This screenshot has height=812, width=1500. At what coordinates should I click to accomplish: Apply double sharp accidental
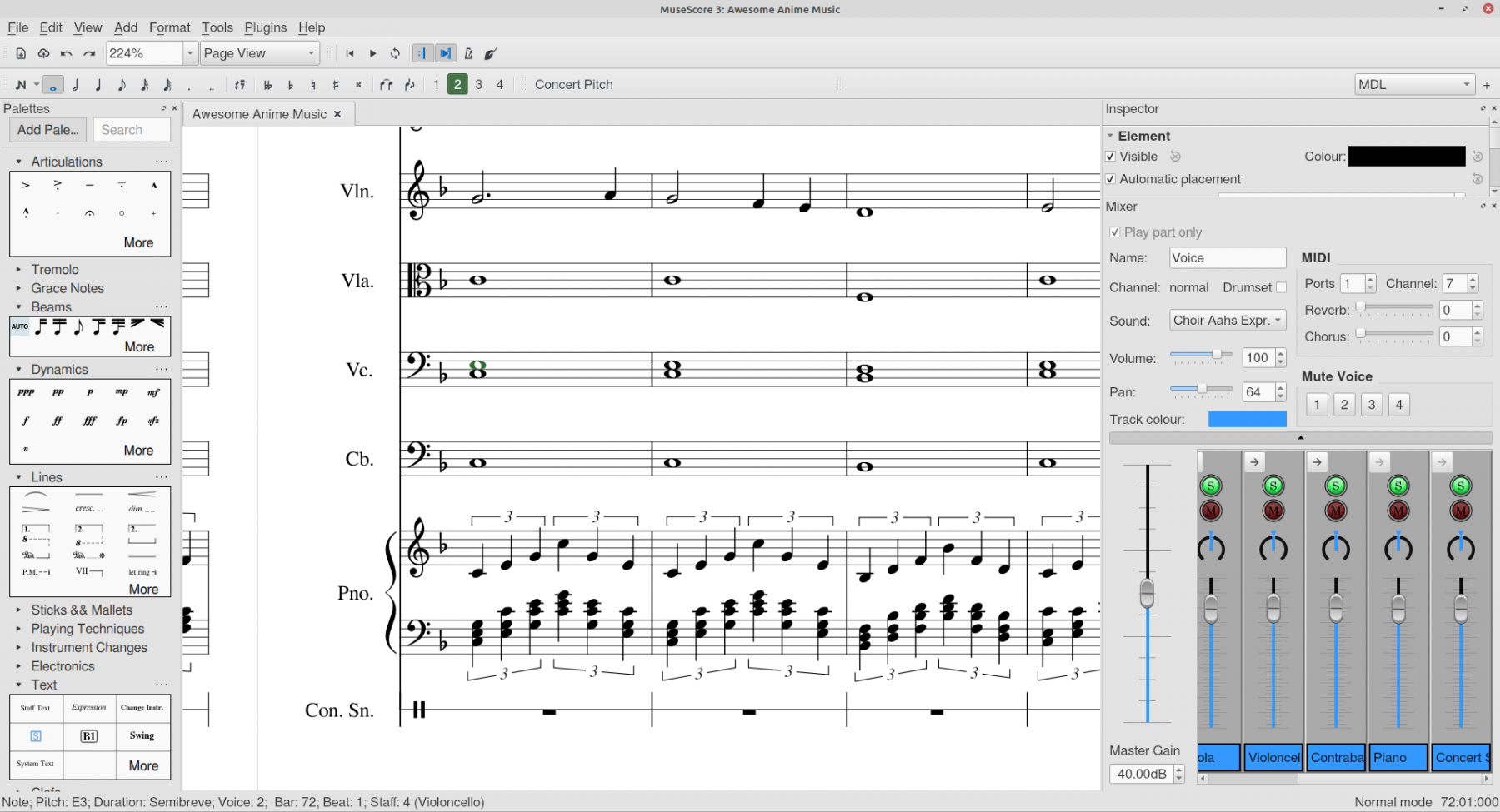click(358, 85)
